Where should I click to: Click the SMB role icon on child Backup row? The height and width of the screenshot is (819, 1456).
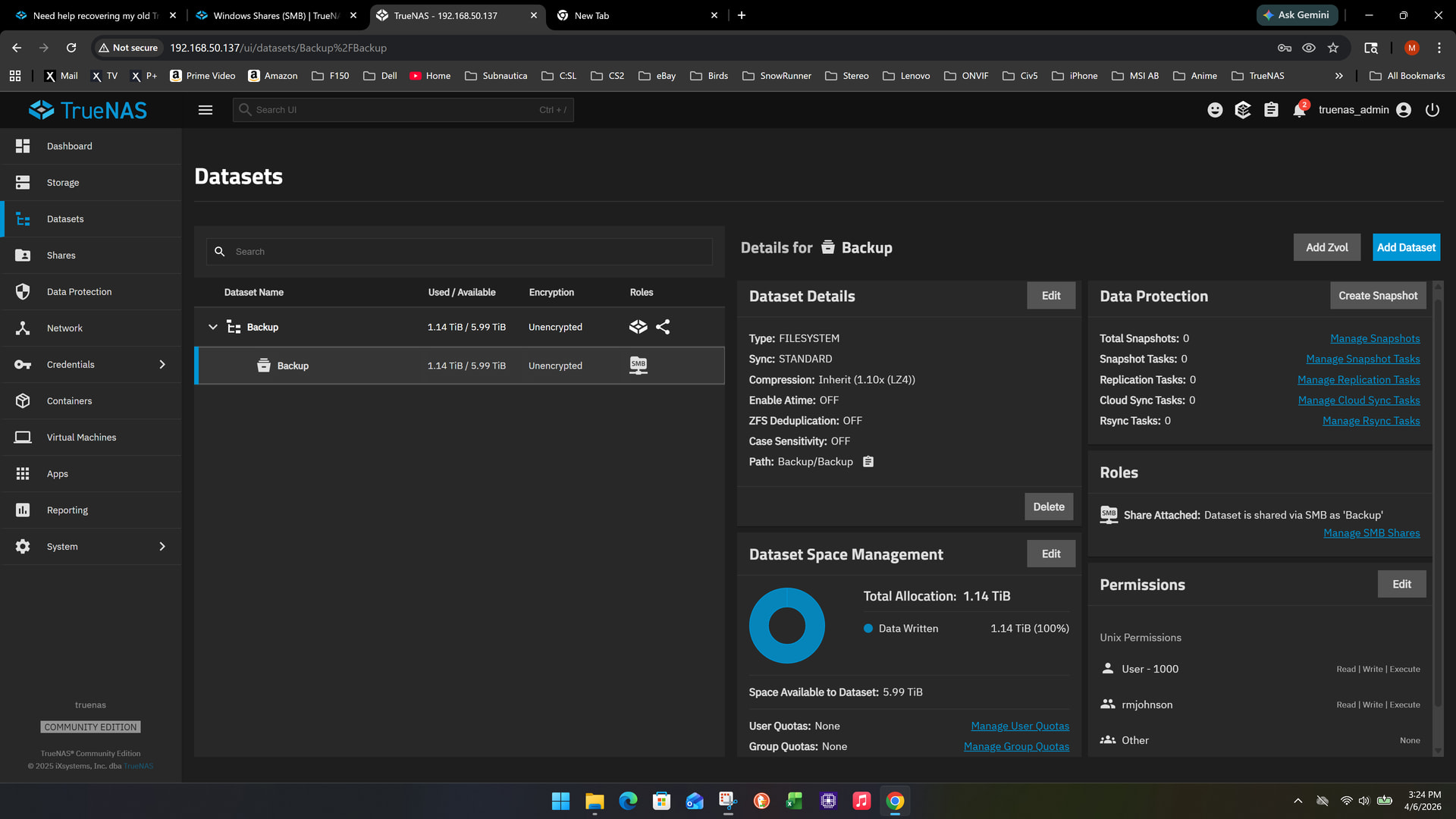[x=639, y=366]
